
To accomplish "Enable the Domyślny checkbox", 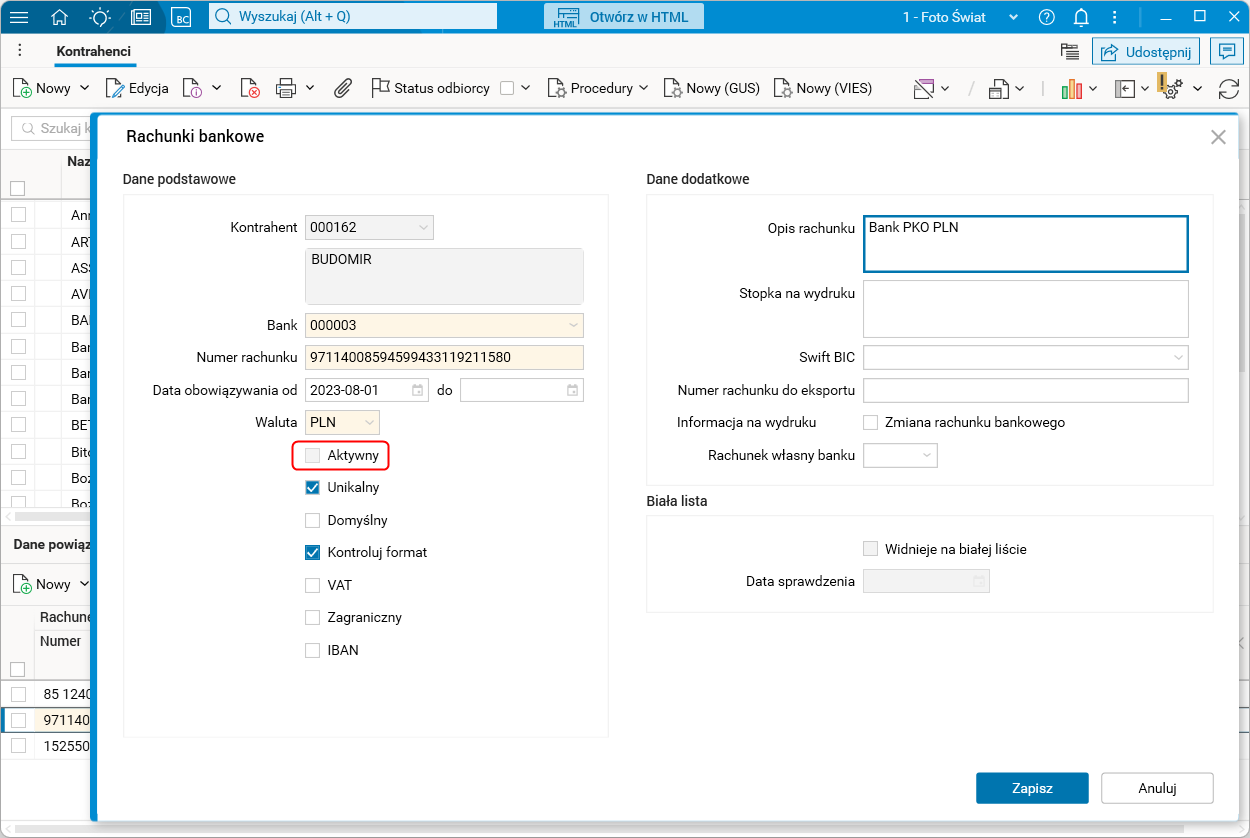I will click(x=313, y=520).
